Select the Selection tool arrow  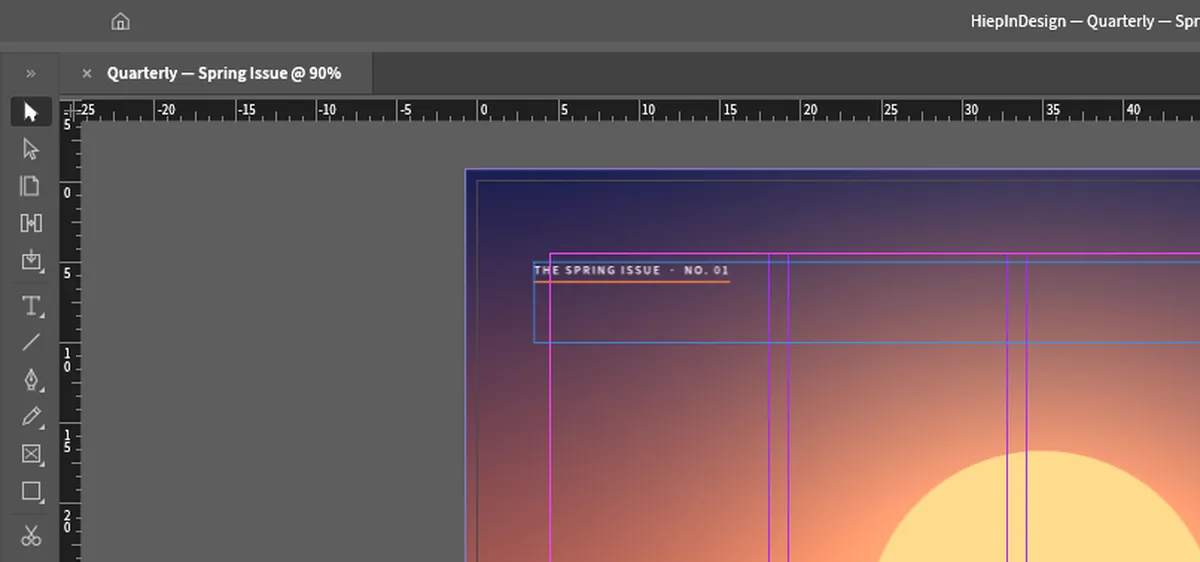point(31,111)
